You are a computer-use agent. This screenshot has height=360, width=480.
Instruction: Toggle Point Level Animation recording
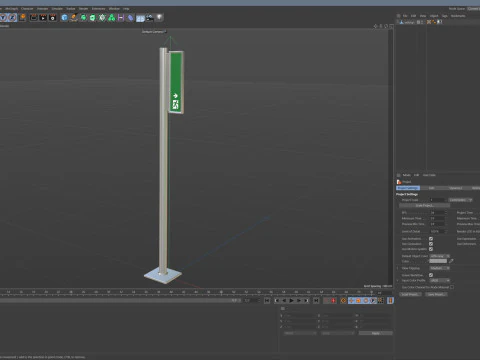380,301
